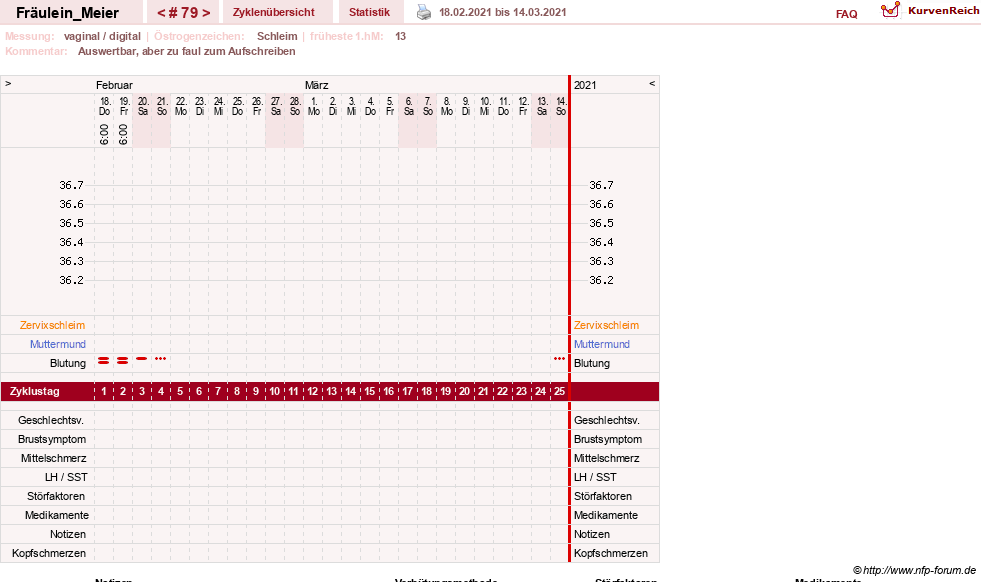Select cycle day 25 in Zyklustag row

click(x=559, y=391)
